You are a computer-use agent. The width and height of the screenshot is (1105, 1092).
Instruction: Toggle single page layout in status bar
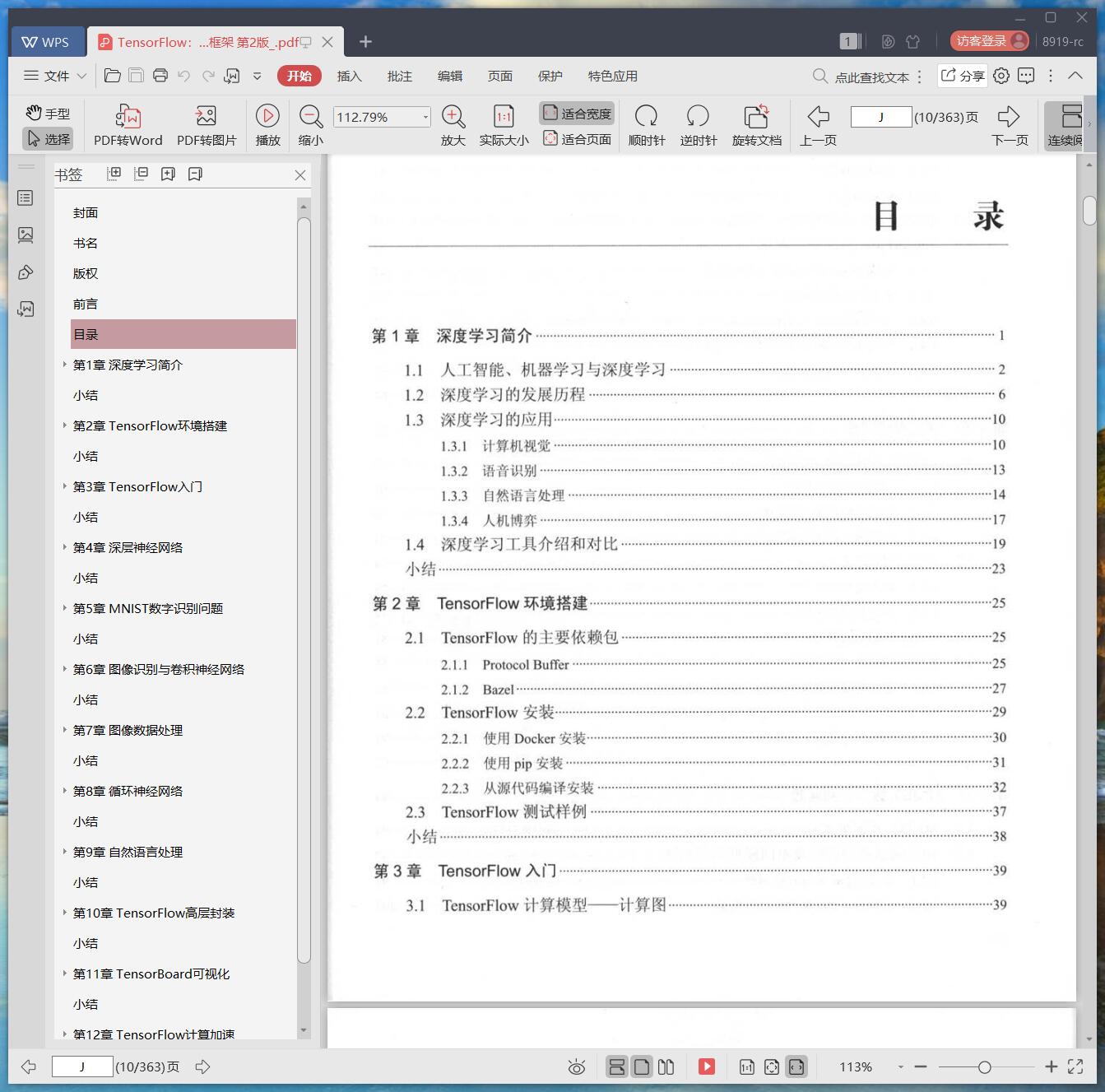[642, 1067]
